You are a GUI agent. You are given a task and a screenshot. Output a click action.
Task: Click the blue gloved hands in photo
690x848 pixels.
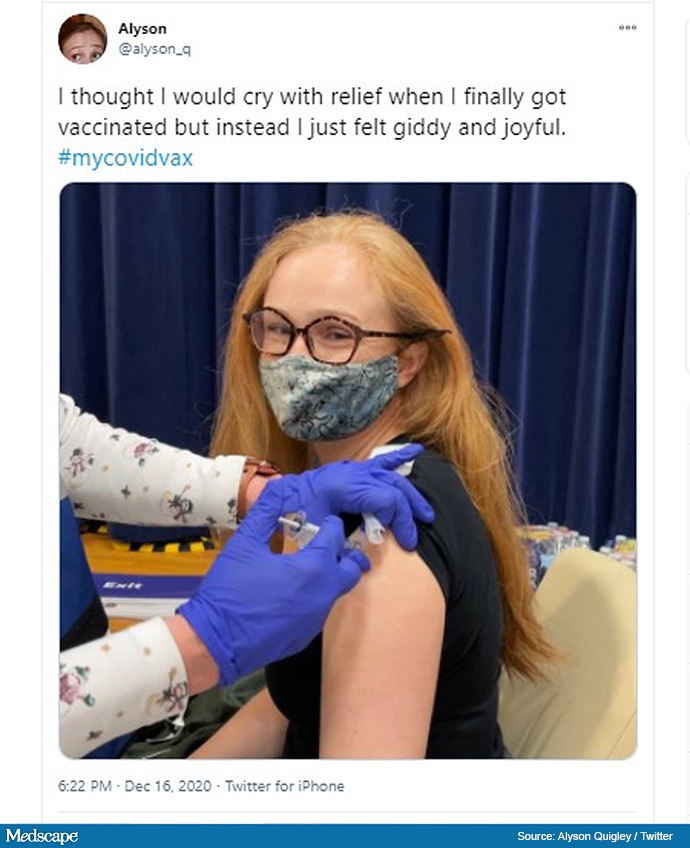[303, 562]
